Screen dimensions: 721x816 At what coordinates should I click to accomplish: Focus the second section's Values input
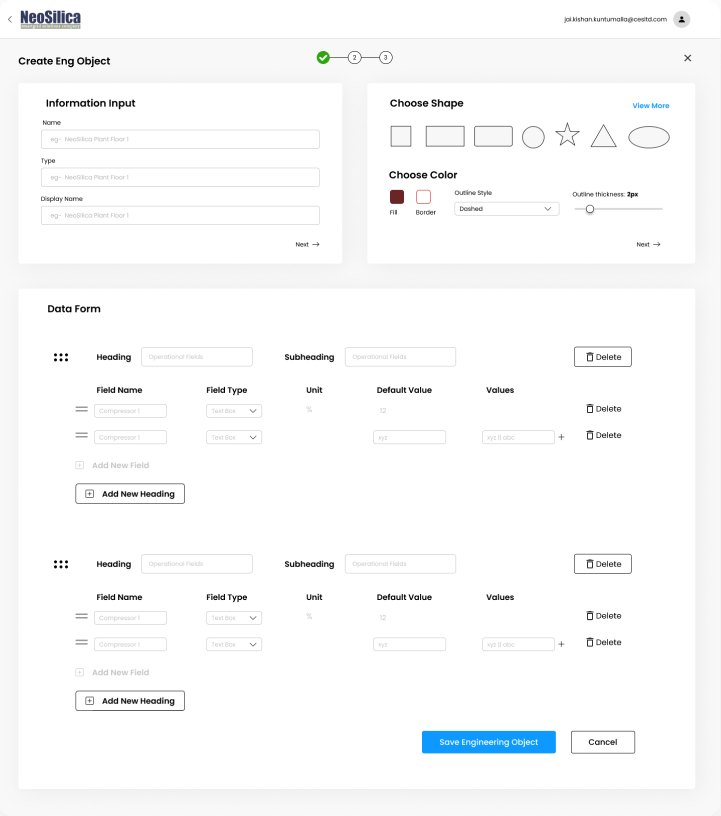pos(518,645)
